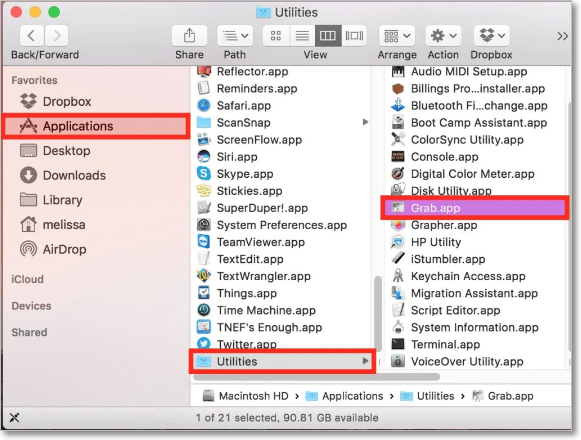The image size is (581, 440).
Task: Switch to Cover Flow view
Action: click(x=354, y=36)
